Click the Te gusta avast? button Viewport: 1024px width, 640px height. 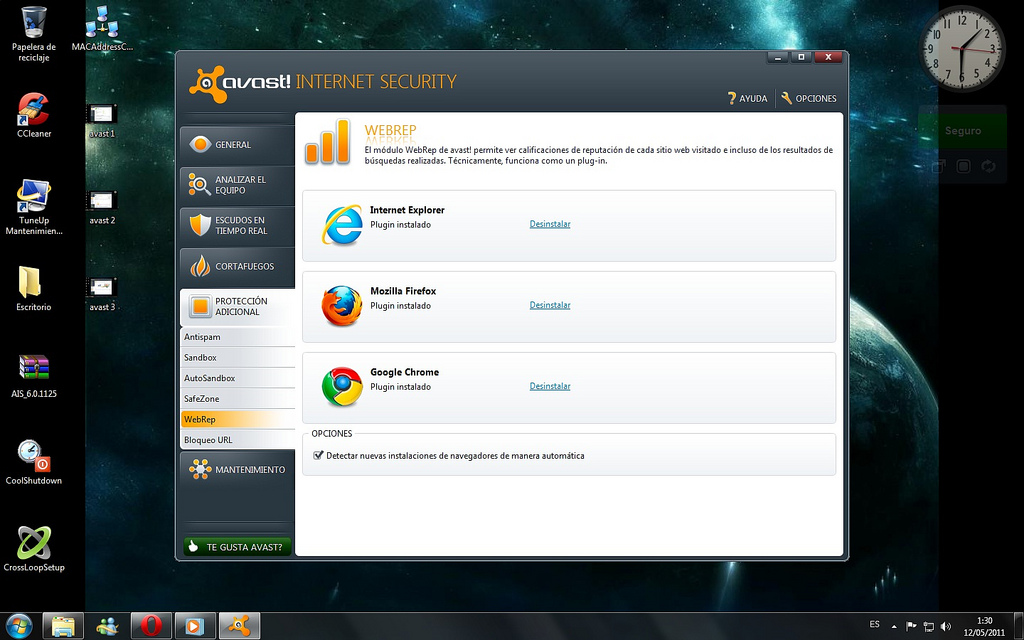(x=238, y=547)
